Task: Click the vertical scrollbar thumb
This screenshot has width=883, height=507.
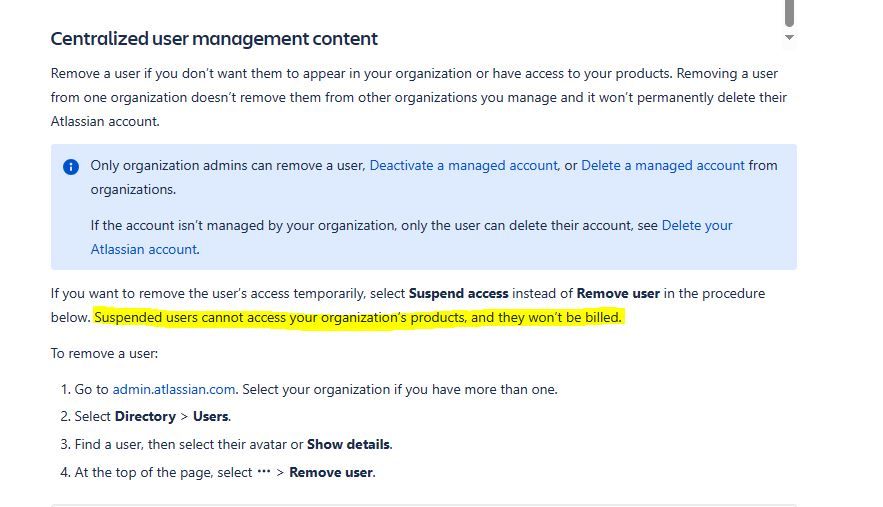Action: point(790,13)
